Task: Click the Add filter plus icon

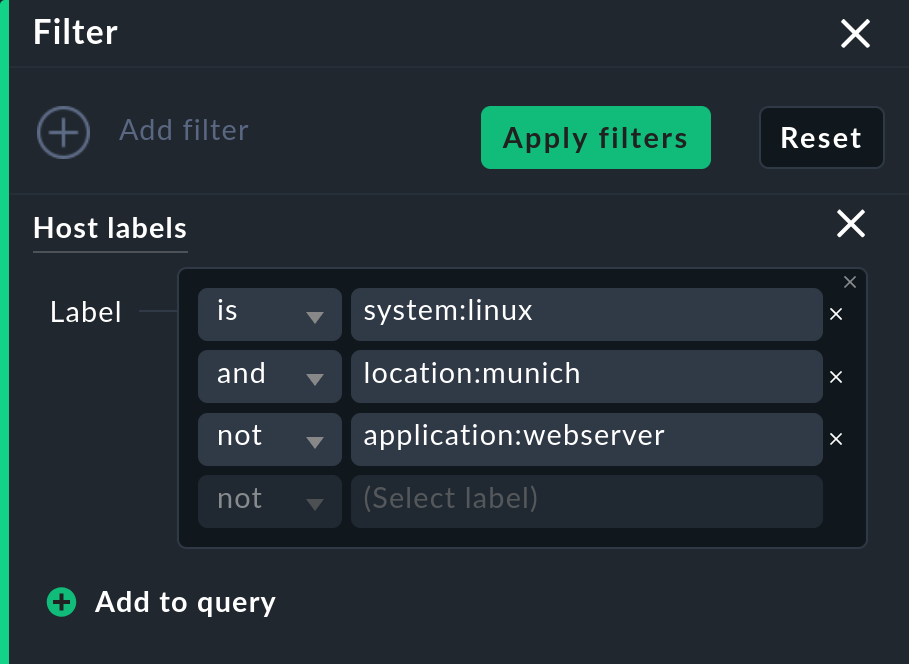Action: pos(63,132)
